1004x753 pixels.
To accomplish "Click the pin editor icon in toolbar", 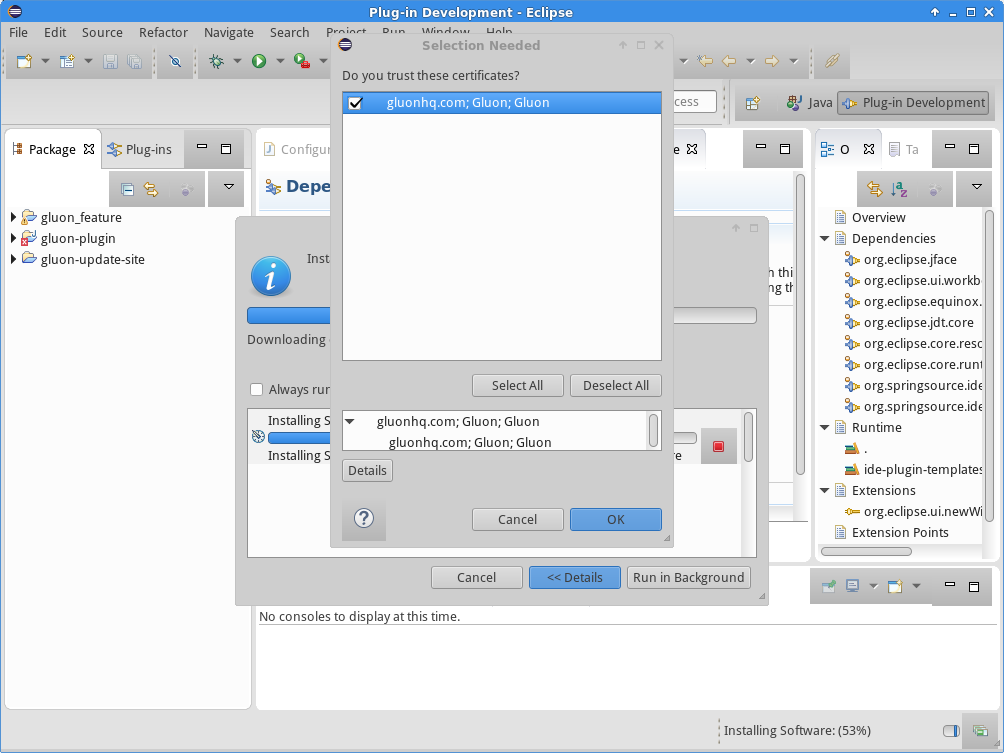I will tap(832, 61).
